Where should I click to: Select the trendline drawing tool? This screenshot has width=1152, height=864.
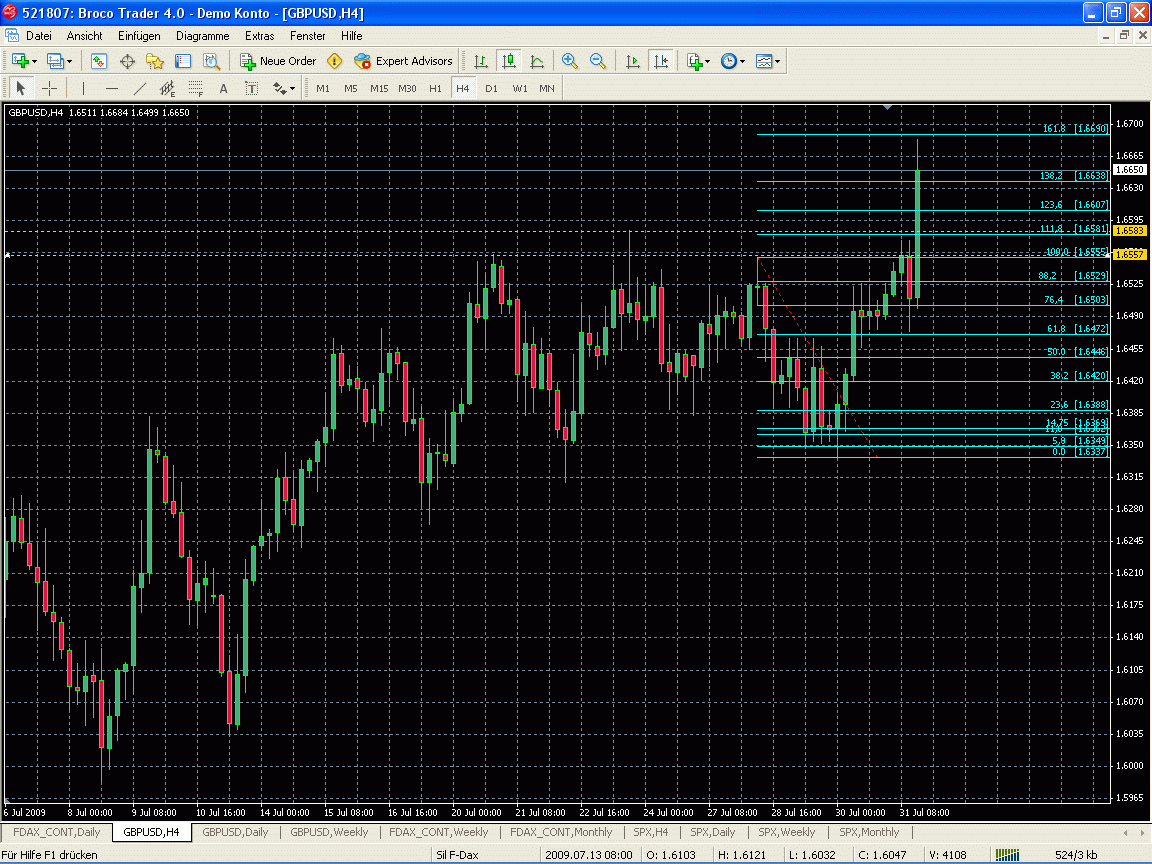140,89
